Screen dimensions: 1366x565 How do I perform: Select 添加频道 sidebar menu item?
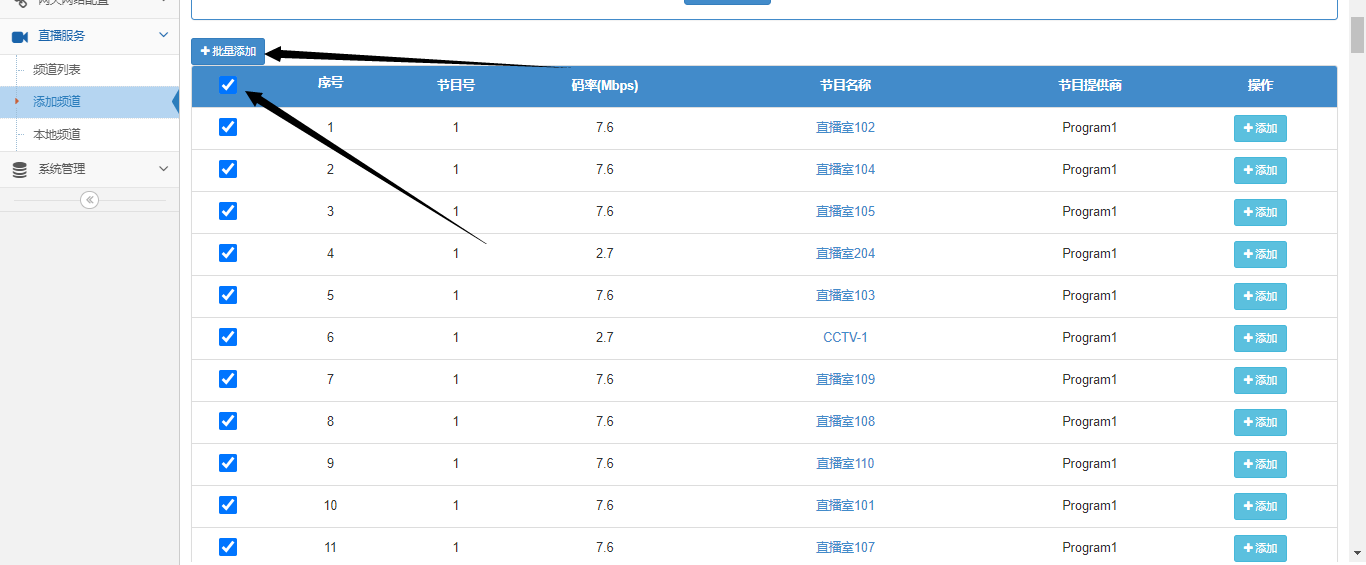(57, 102)
